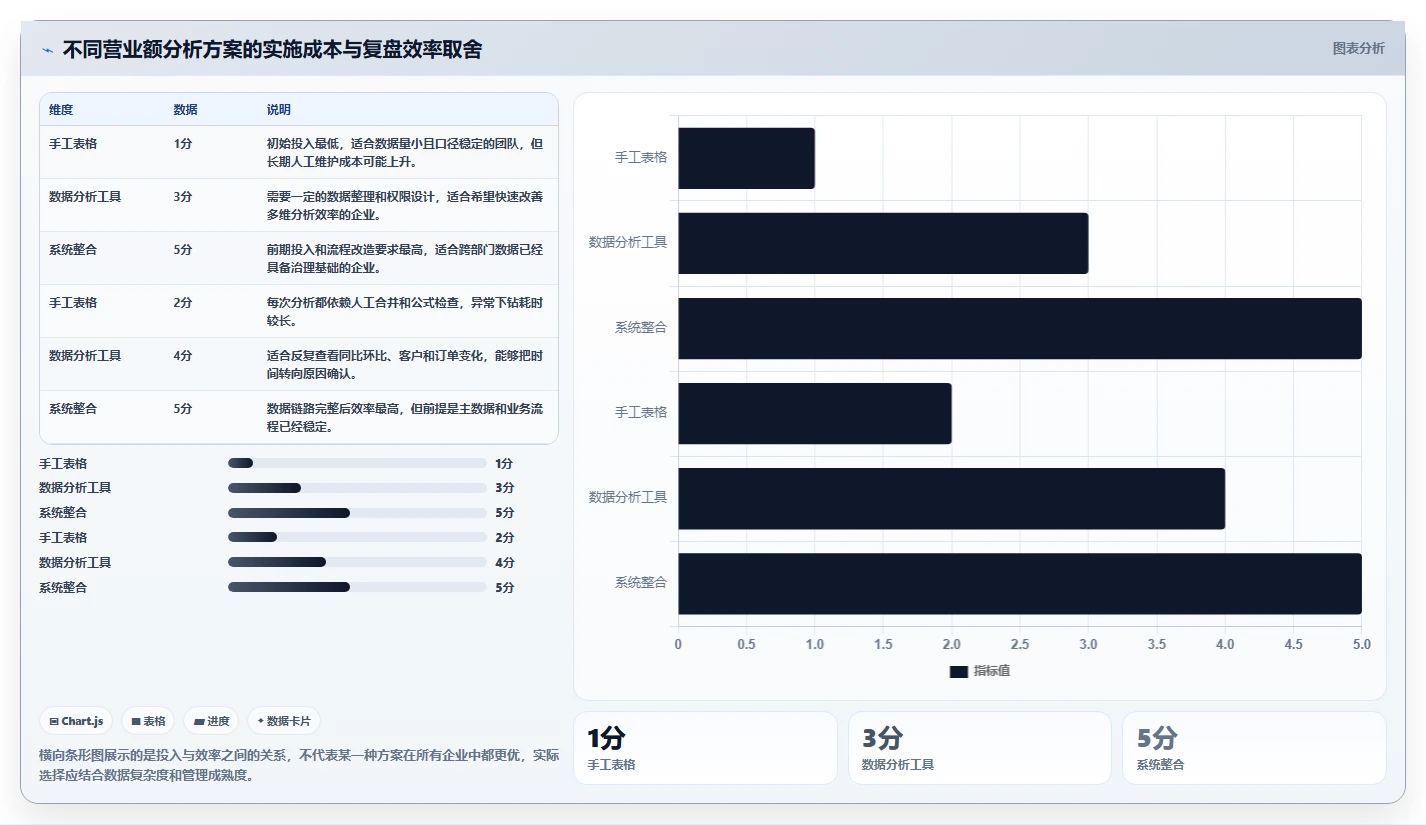Open the 图表分析 label in the header

(1359, 48)
